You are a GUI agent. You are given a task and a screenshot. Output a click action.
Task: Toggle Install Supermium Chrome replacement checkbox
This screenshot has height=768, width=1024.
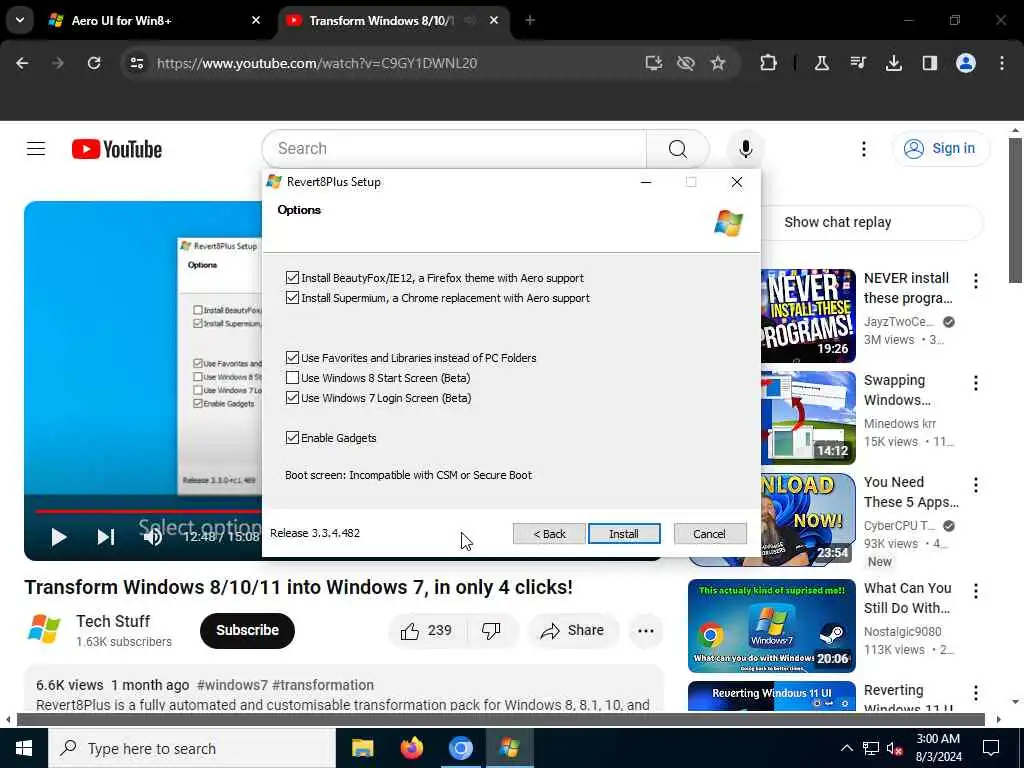tap(293, 298)
